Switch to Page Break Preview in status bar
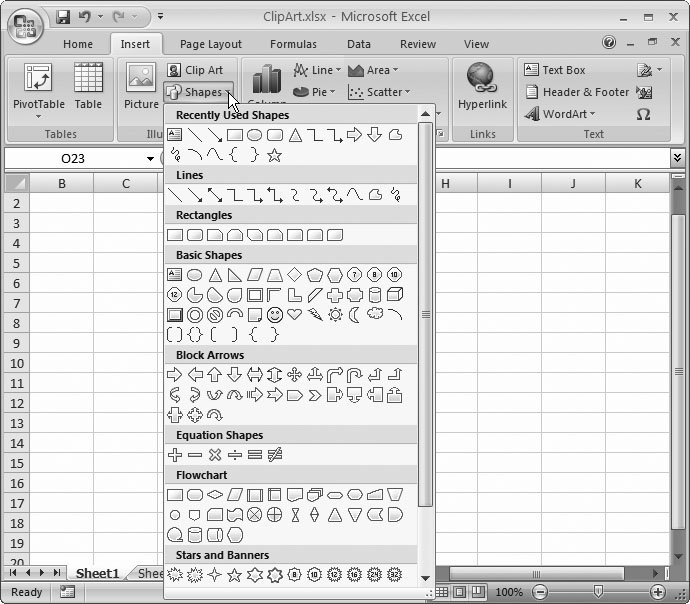690x604 pixels. (x=478, y=592)
